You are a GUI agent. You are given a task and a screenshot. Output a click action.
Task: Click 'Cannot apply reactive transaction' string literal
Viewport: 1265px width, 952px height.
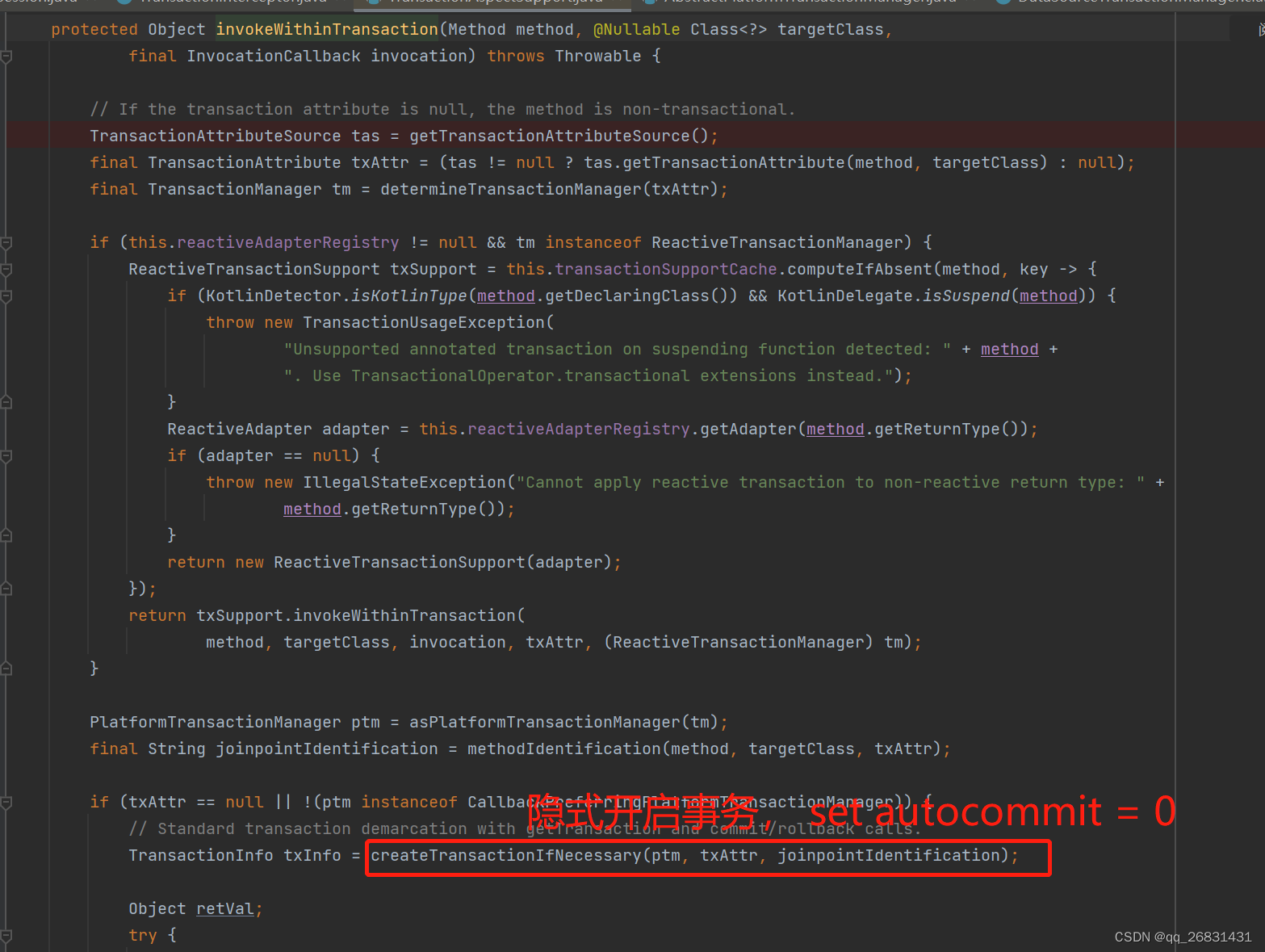pos(831,483)
